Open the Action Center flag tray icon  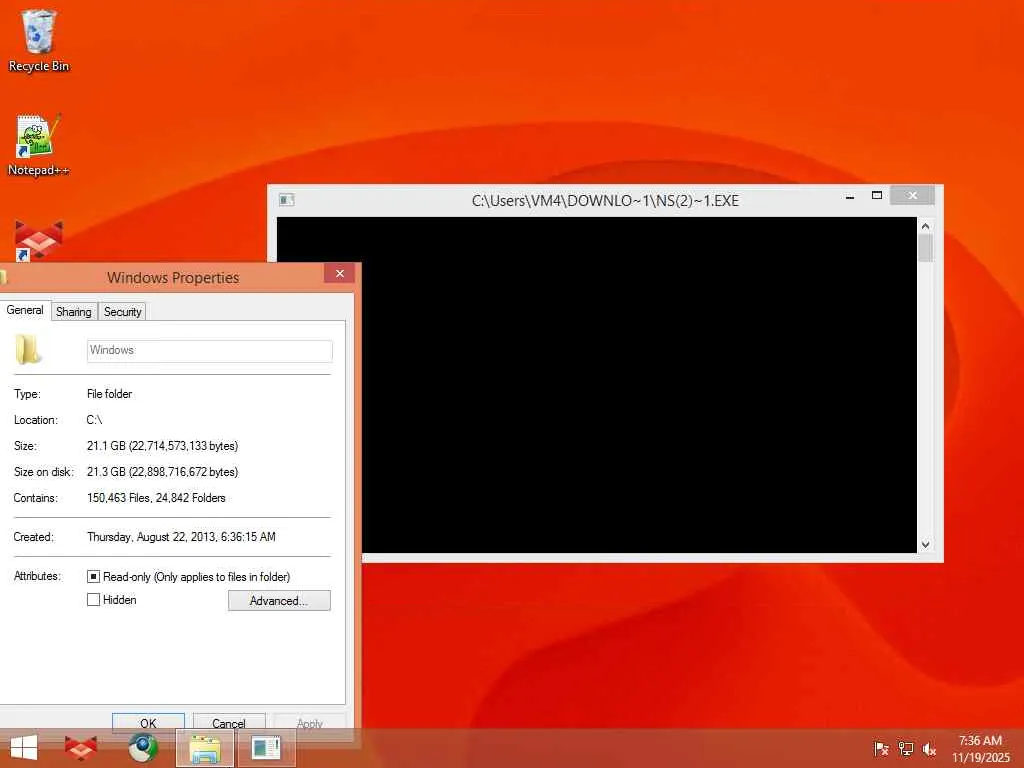881,748
